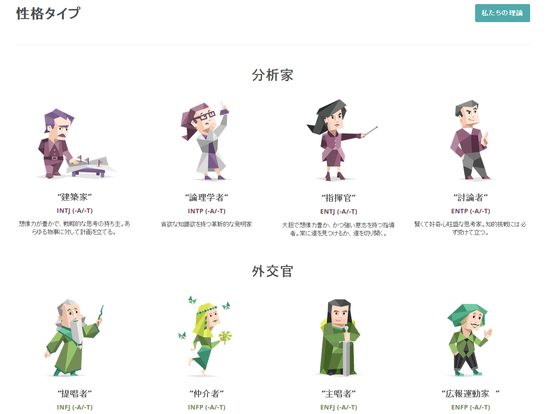
Task: Open the "提唱者" title link
Action: click(74, 394)
